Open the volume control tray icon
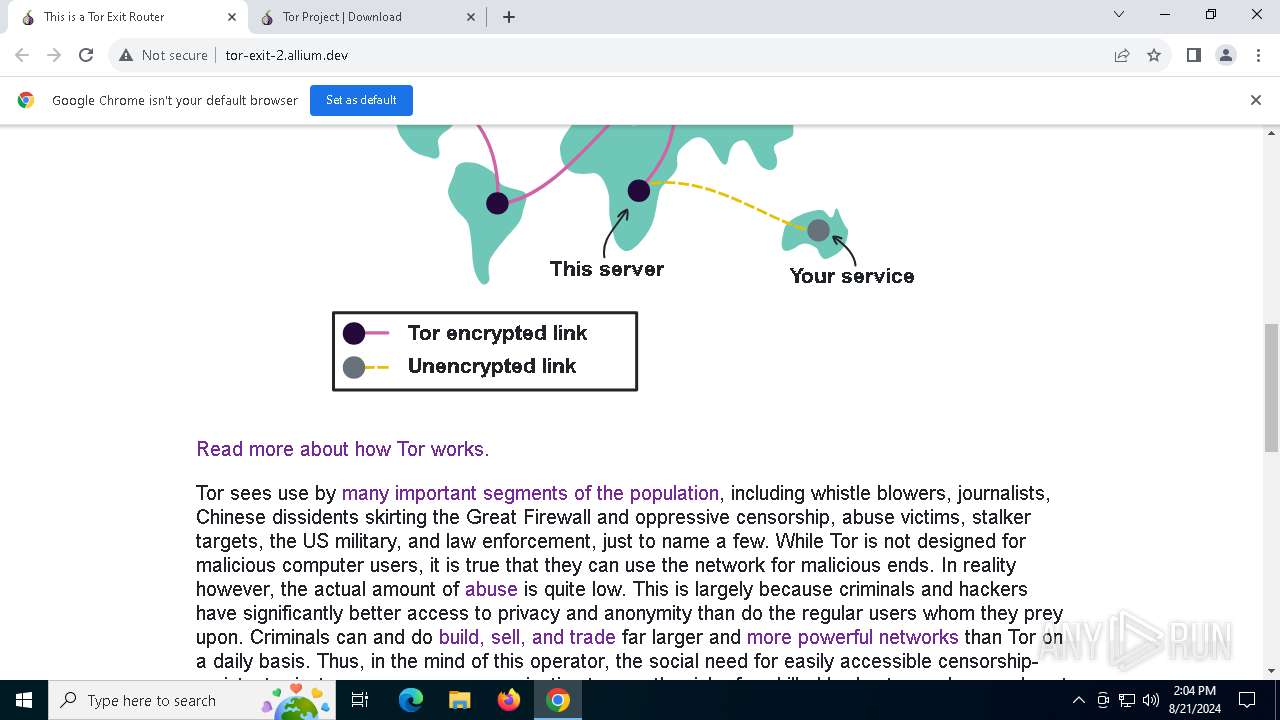Image resolution: width=1280 pixels, height=720 pixels. (1151, 700)
